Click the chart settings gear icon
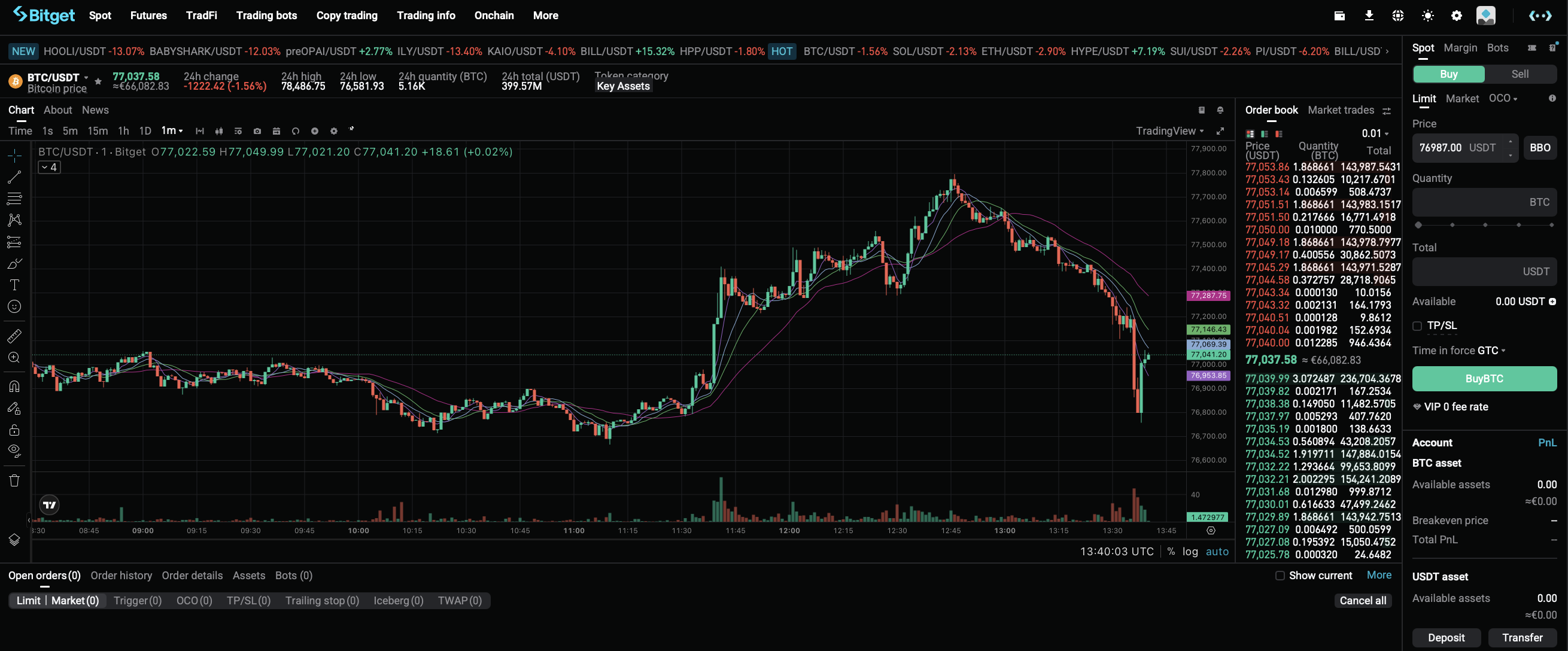 click(333, 131)
